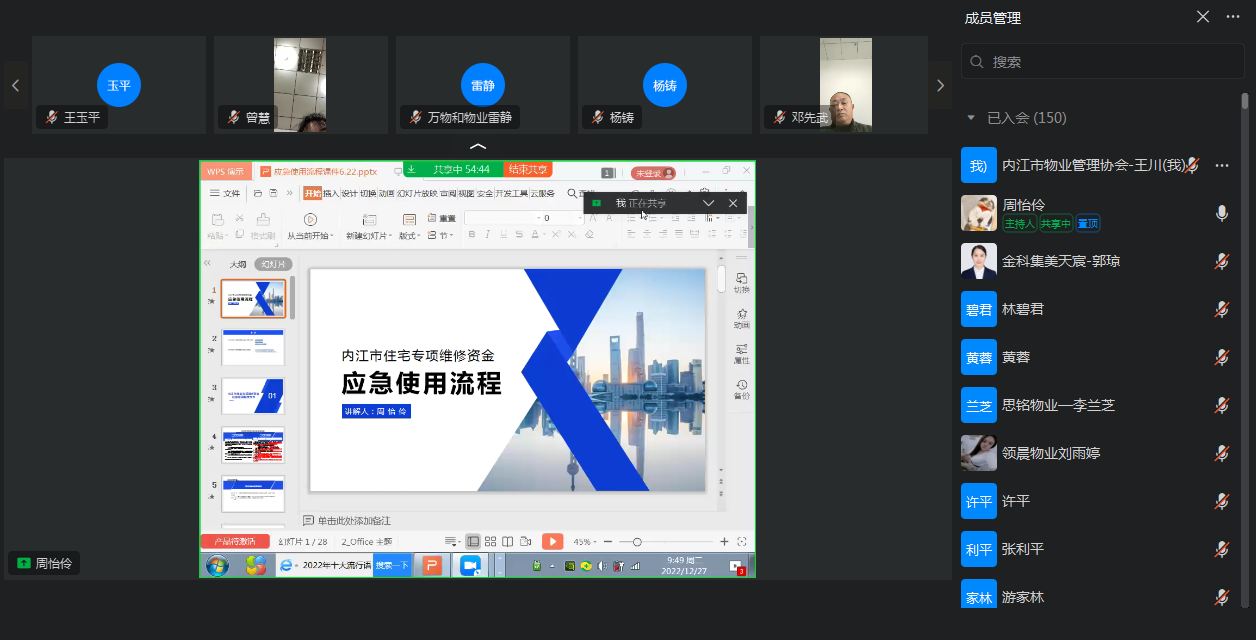1256x640 pixels.
Task: Click the zoom slider handle in WPS status bar
Action: point(637,541)
